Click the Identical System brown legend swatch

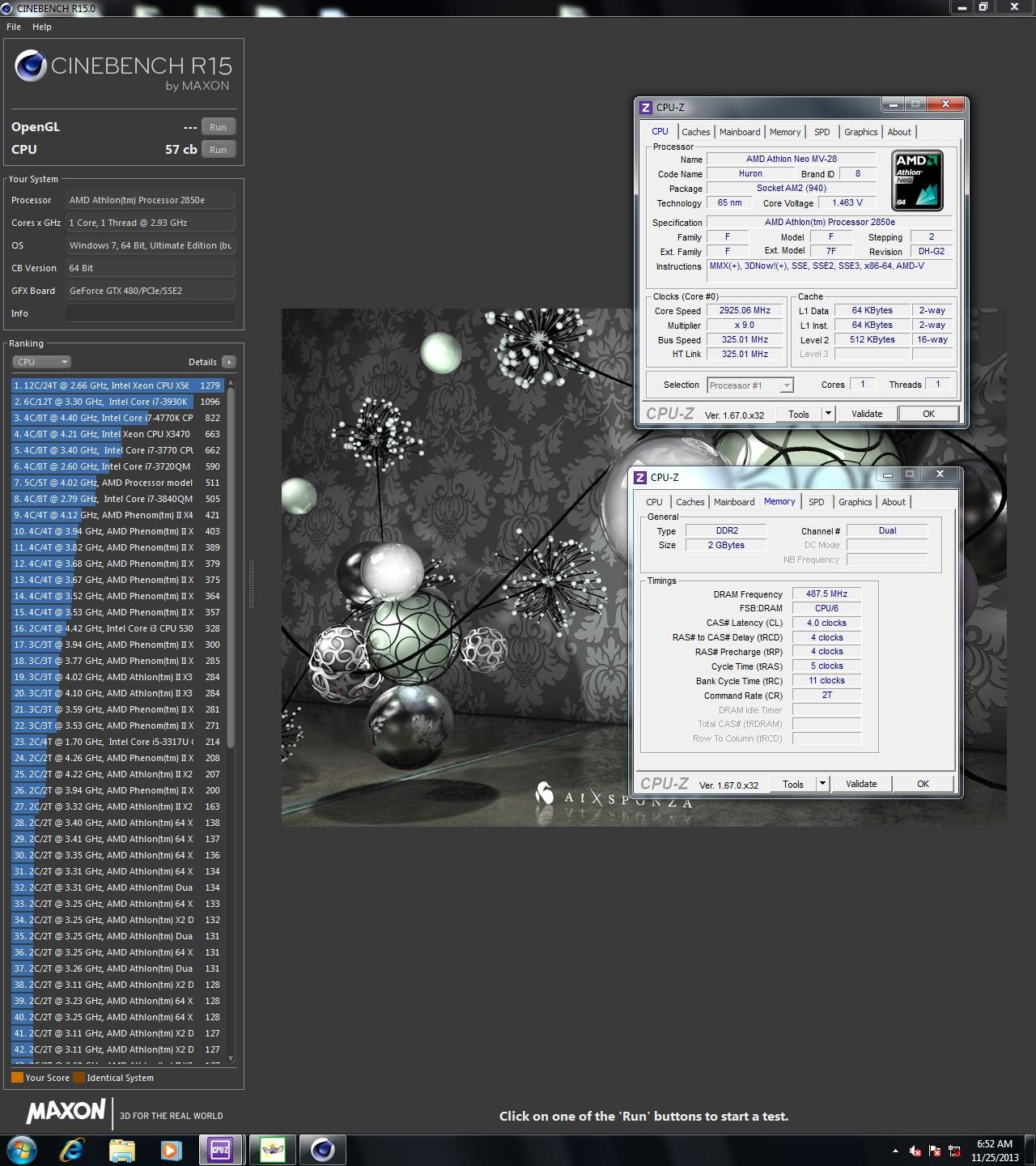[x=79, y=1078]
